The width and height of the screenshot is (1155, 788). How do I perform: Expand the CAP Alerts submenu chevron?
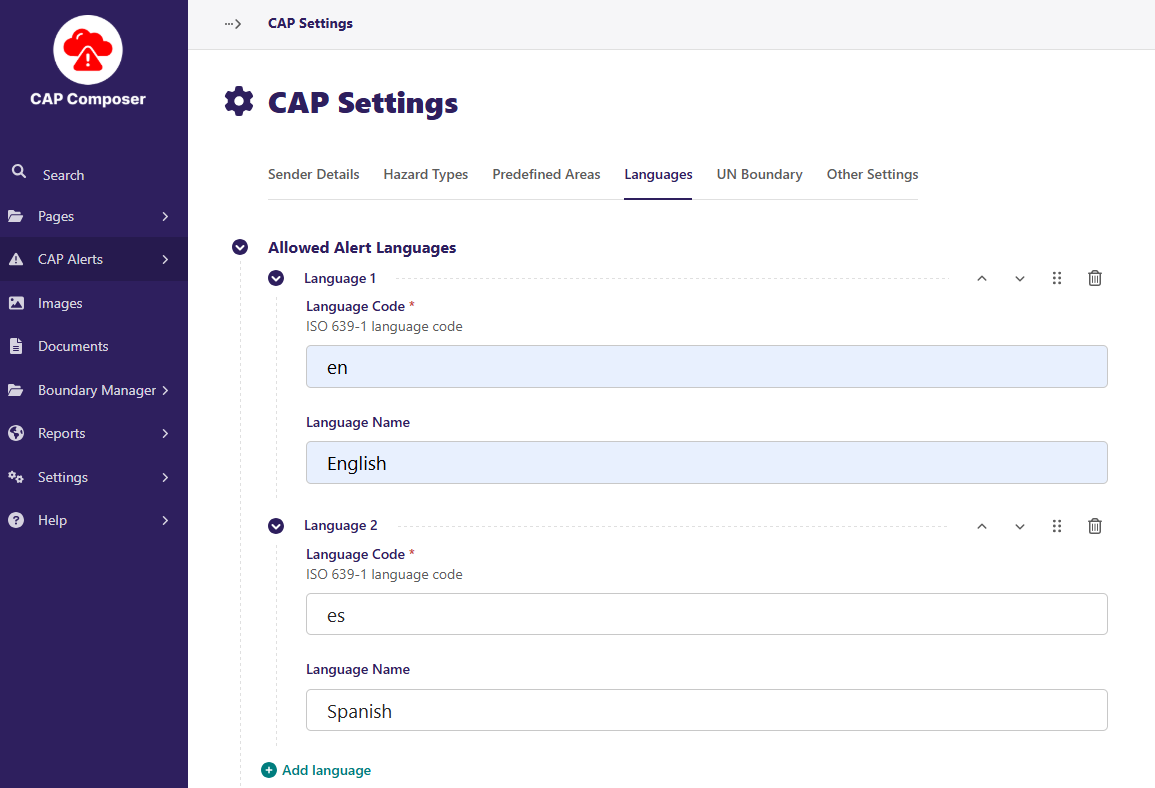click(x=165, y=259)
